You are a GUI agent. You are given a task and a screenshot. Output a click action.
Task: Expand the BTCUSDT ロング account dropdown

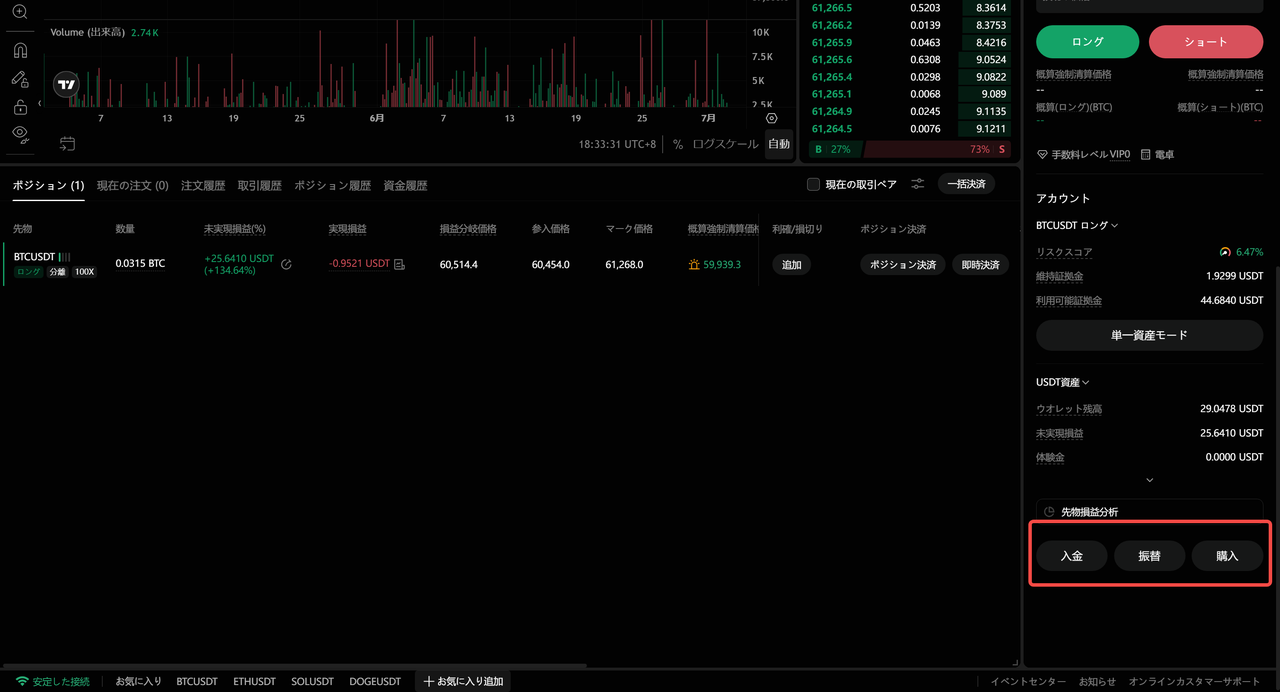(1077, 225)
